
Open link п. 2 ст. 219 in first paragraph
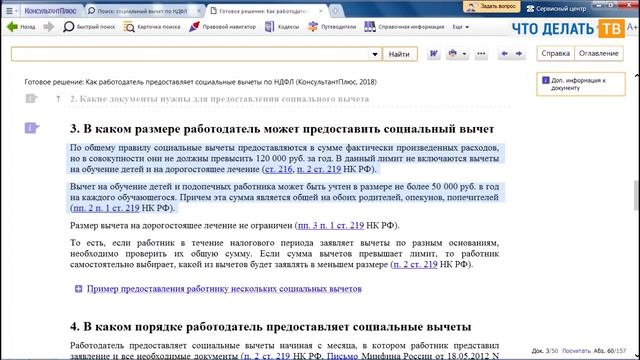click(318, 169)
